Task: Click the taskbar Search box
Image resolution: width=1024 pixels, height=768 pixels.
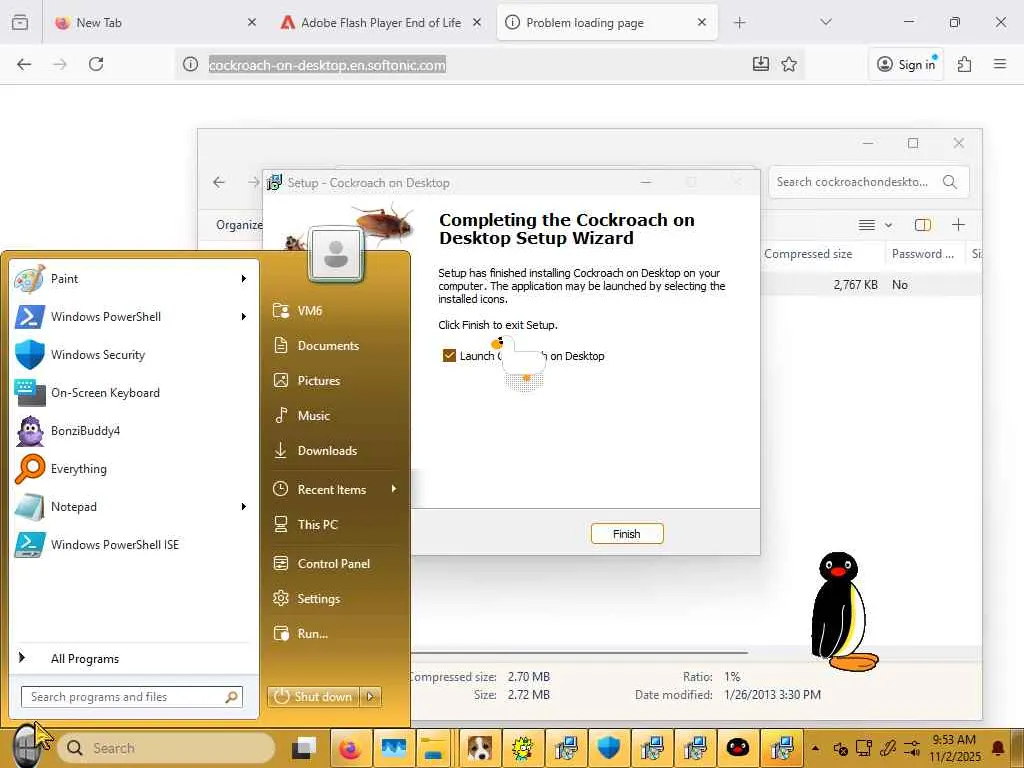Action: coord(167,748)
